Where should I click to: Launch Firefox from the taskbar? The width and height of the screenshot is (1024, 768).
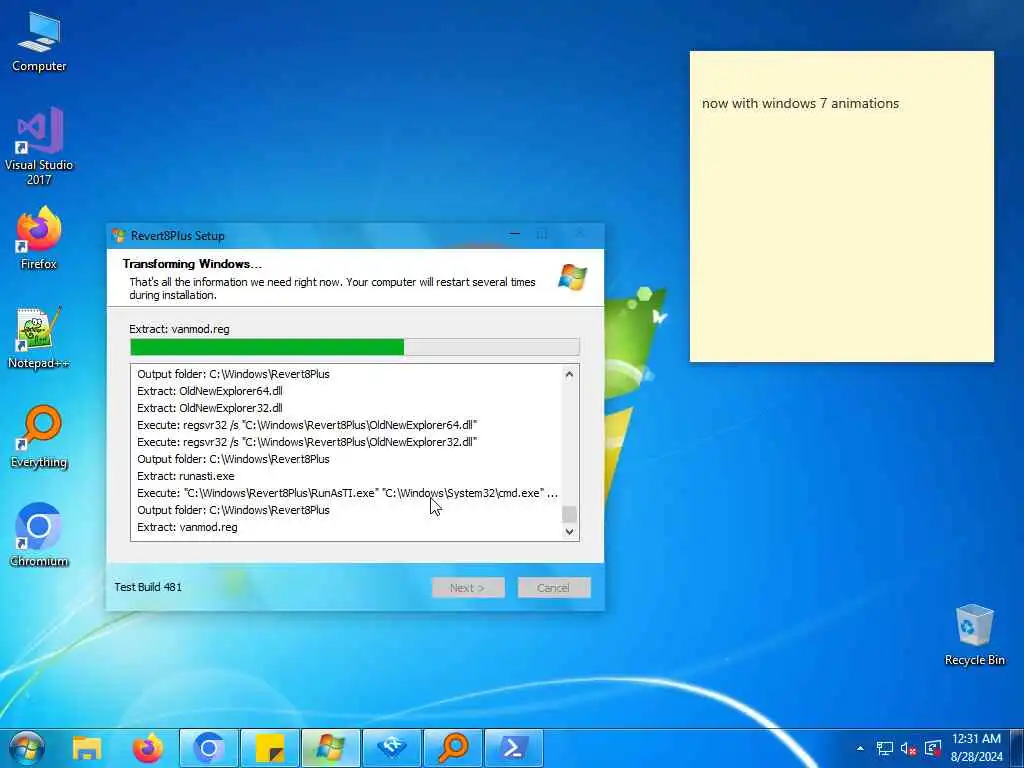pyautogui.click(x=148, y=748)
